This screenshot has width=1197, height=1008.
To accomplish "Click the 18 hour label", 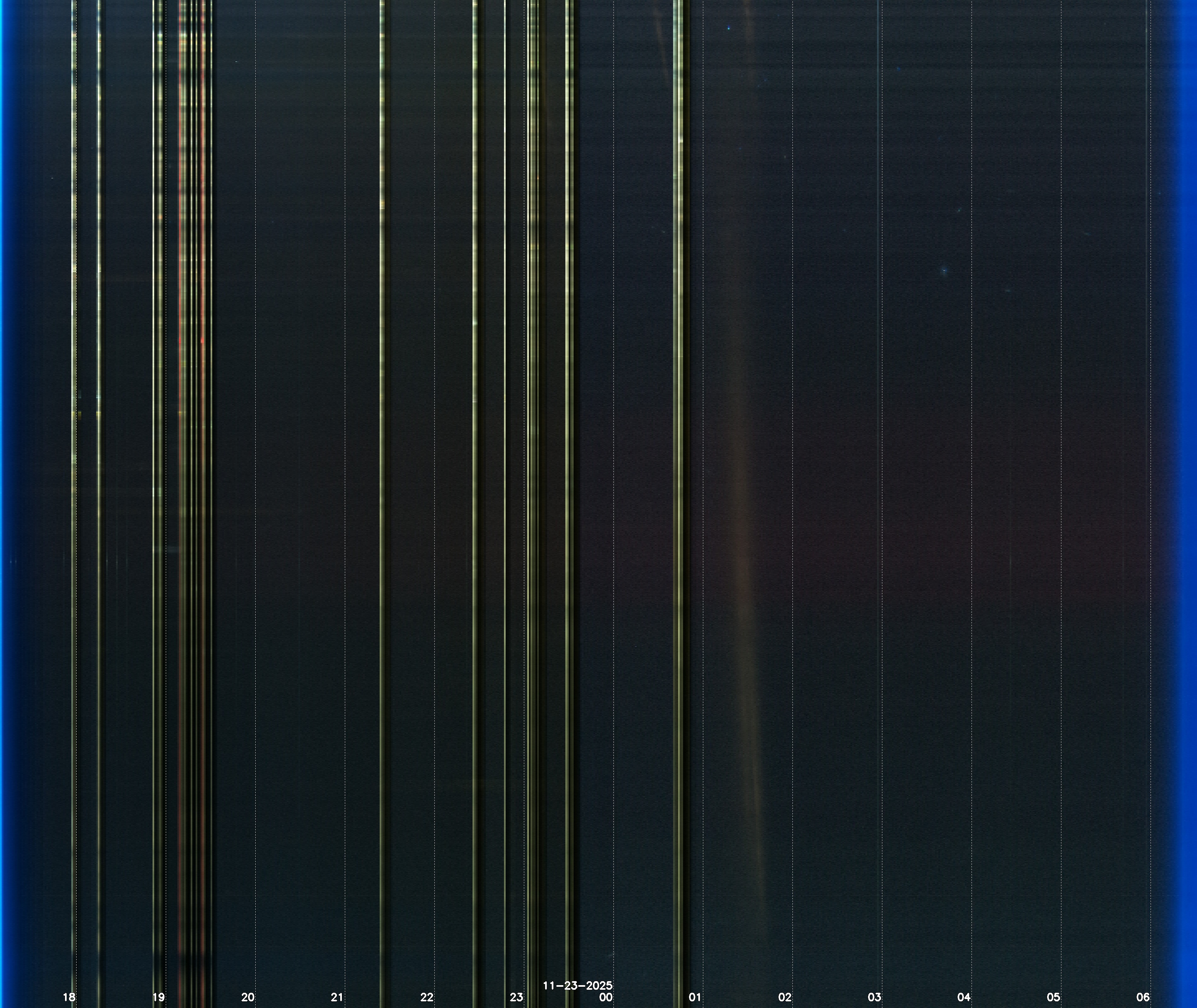I will click(69, 997).
